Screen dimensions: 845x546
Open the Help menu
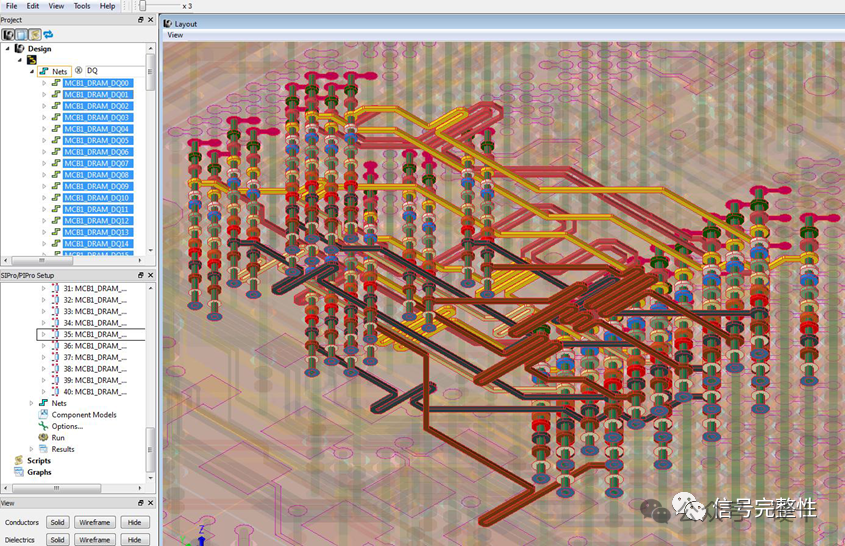tap(107, 6)
